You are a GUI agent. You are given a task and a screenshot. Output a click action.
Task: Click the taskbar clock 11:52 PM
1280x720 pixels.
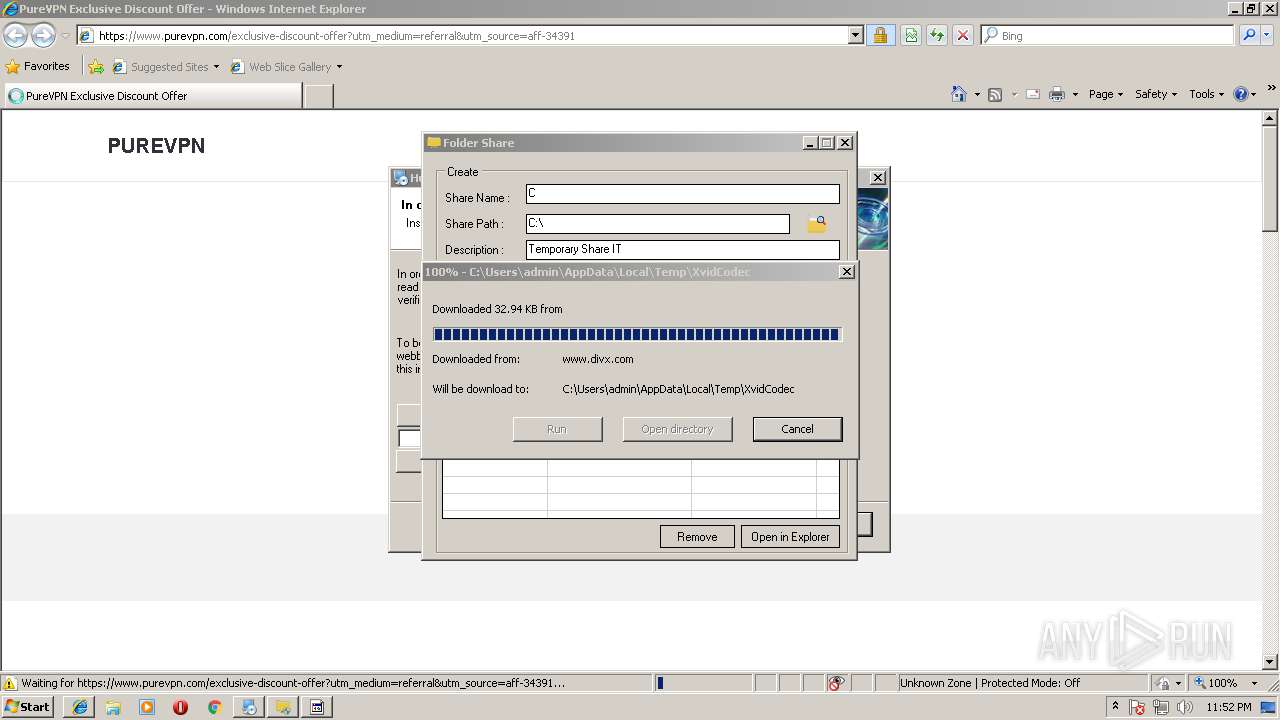pyautogui.click(x=1229, y=707)
